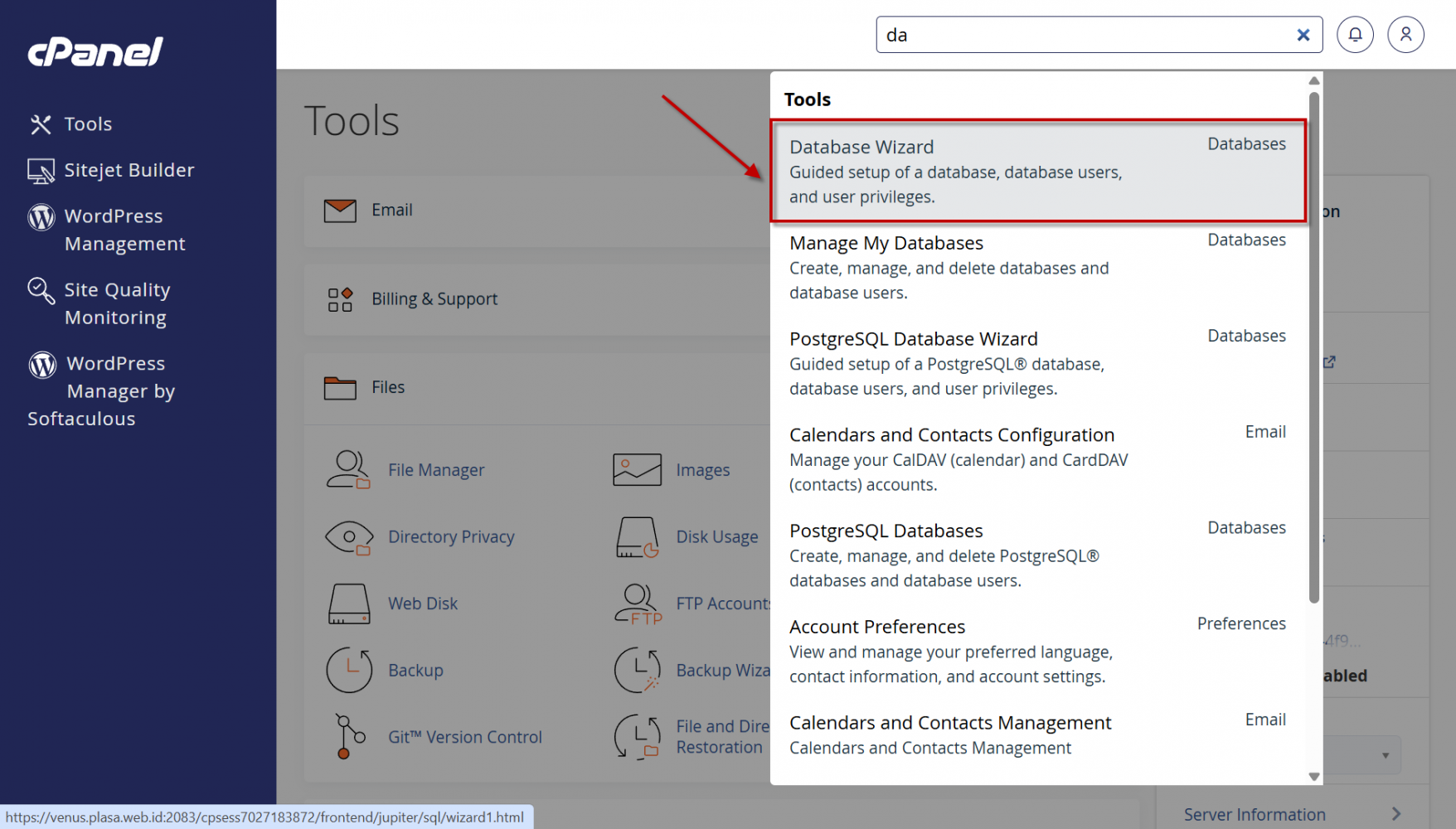Screen dimensions: 1456x829
Task: Clear the search field with X
Action: [x=1303, y=35]
